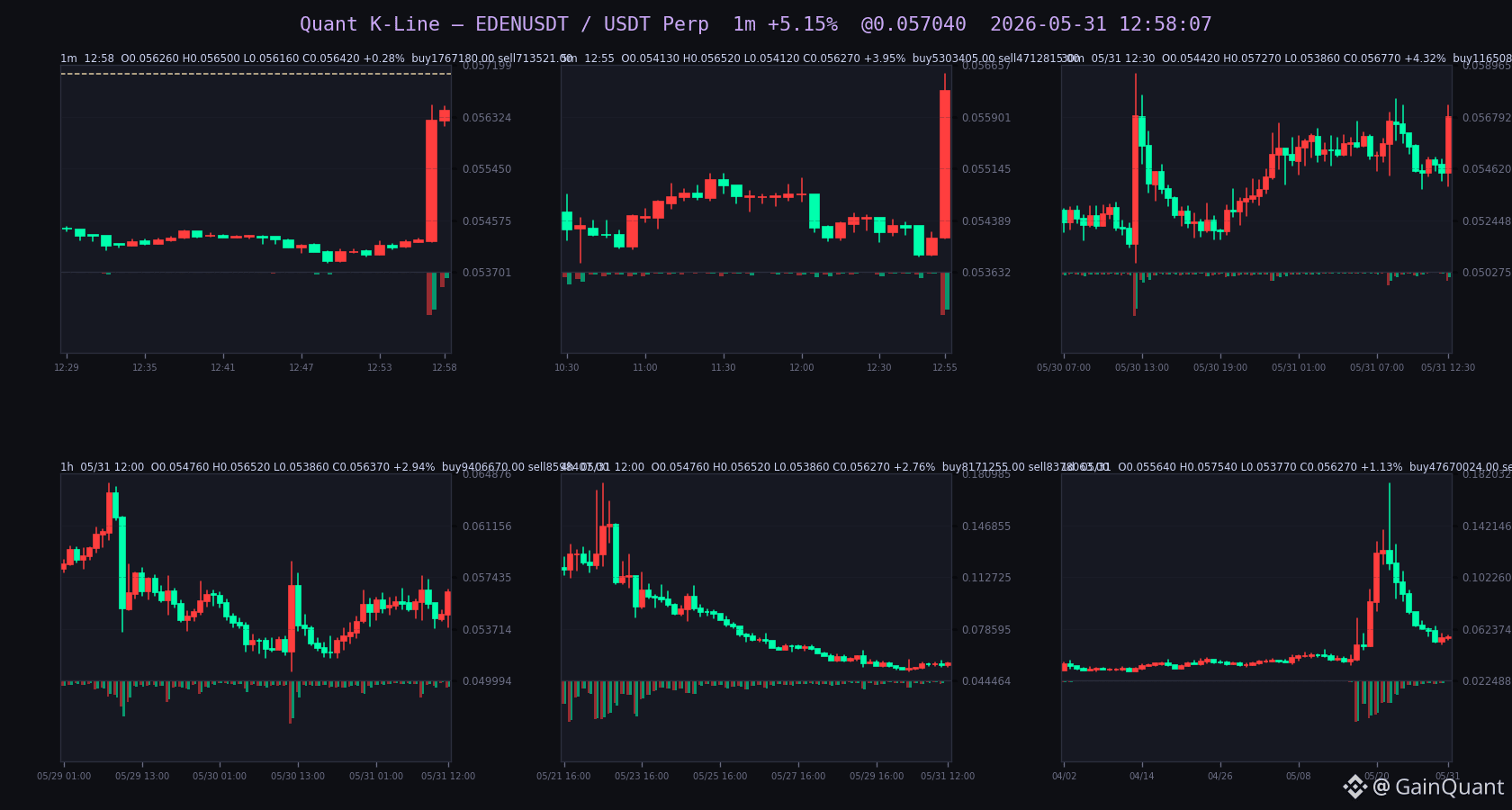The width and height of the screenshot is (1512, 810).
Task: Select the "0.053701" price axis label
Action: tap(487, 273)
